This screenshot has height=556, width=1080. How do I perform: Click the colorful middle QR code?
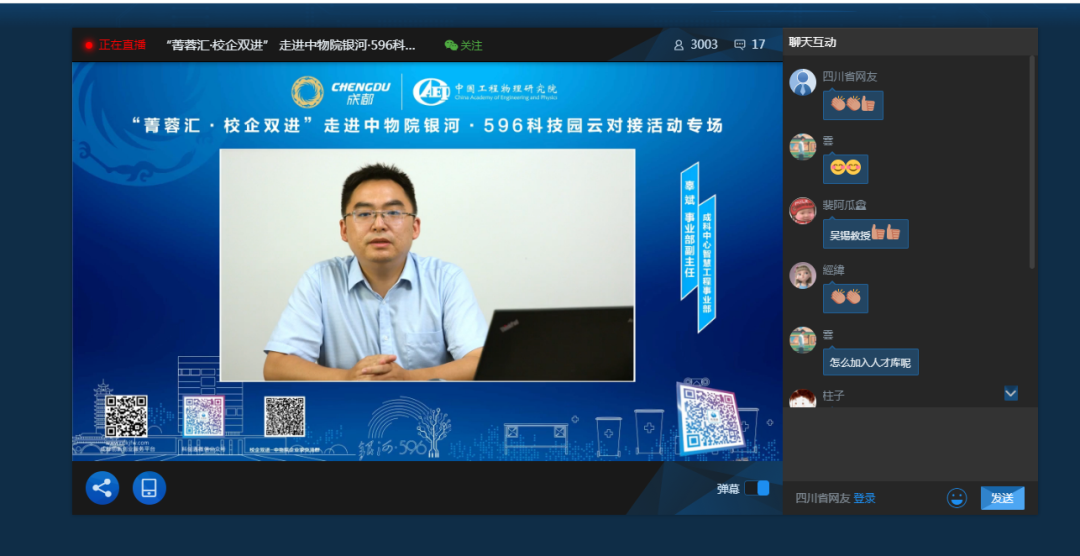(x=204, y=416)
